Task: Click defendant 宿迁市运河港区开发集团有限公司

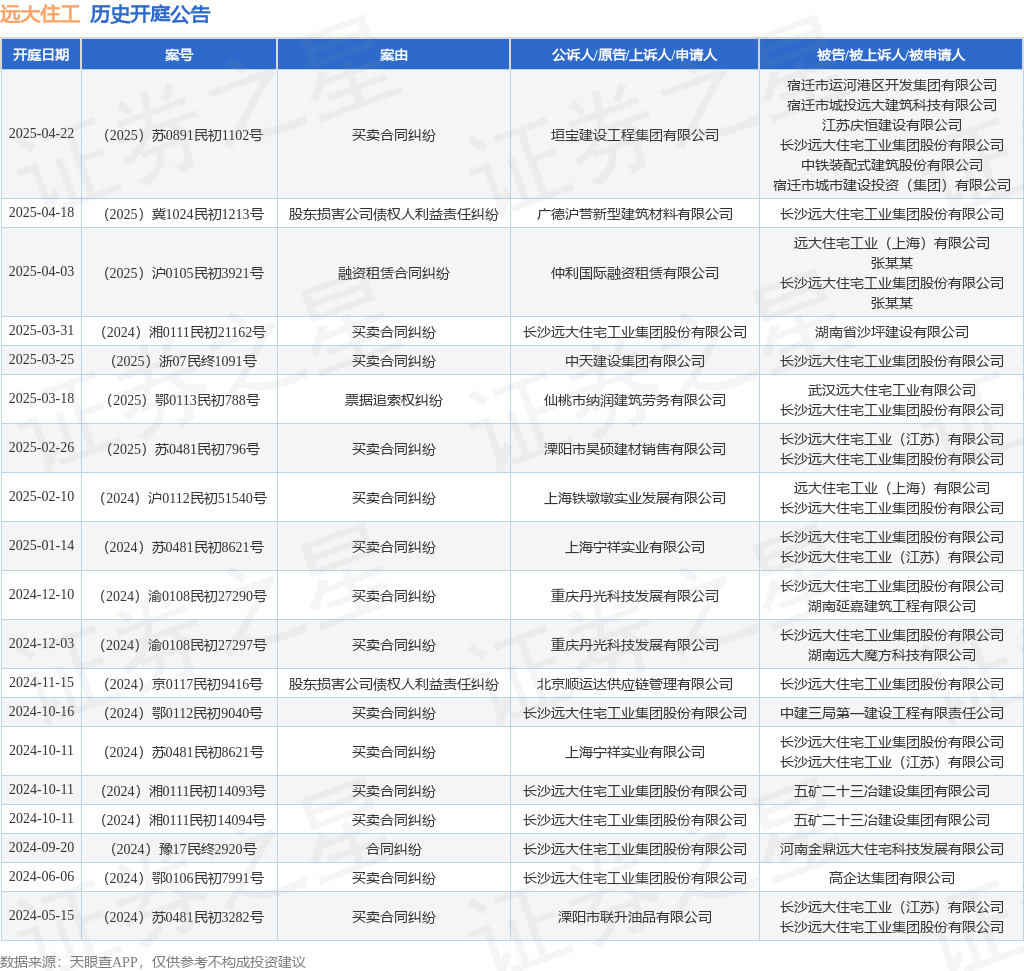Action: click(891, 86)
